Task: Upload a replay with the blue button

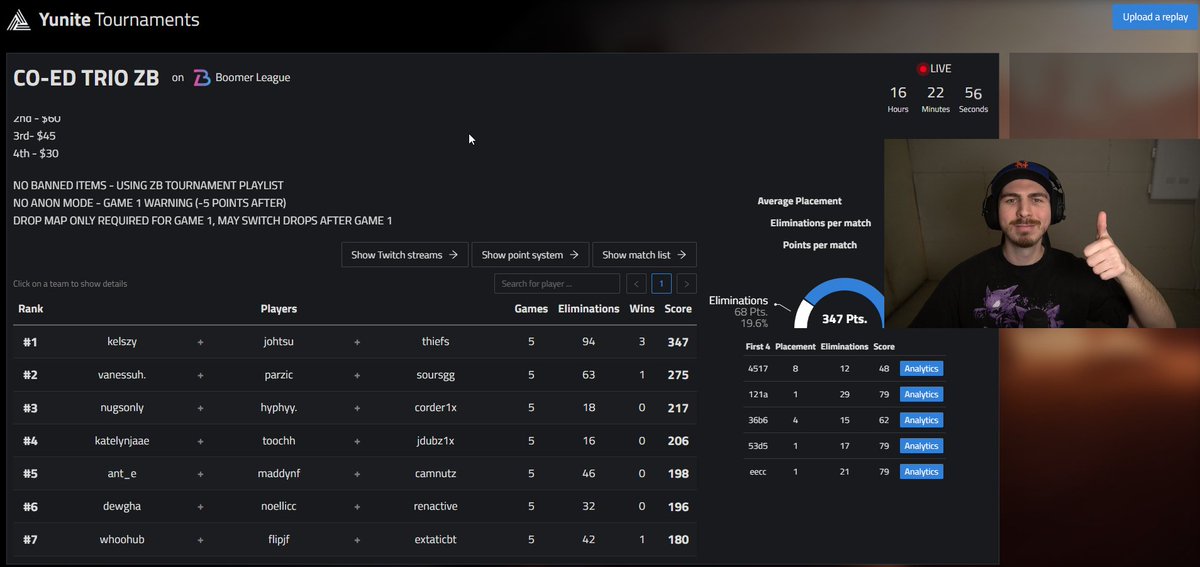Action: 1155,17
